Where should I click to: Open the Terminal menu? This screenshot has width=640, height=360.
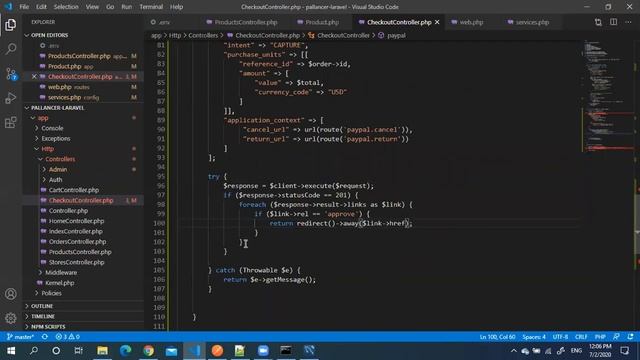151,7
